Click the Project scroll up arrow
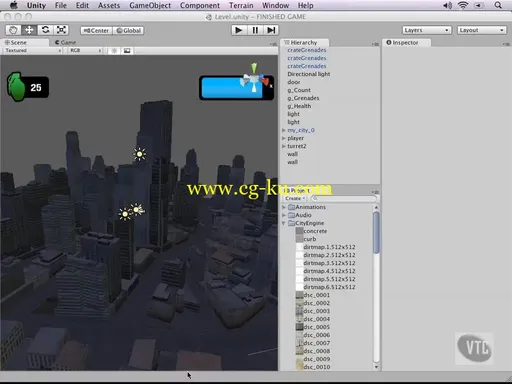Image resolution: width=512 pixels, height=384 pixels. click(x=376, y=207)
